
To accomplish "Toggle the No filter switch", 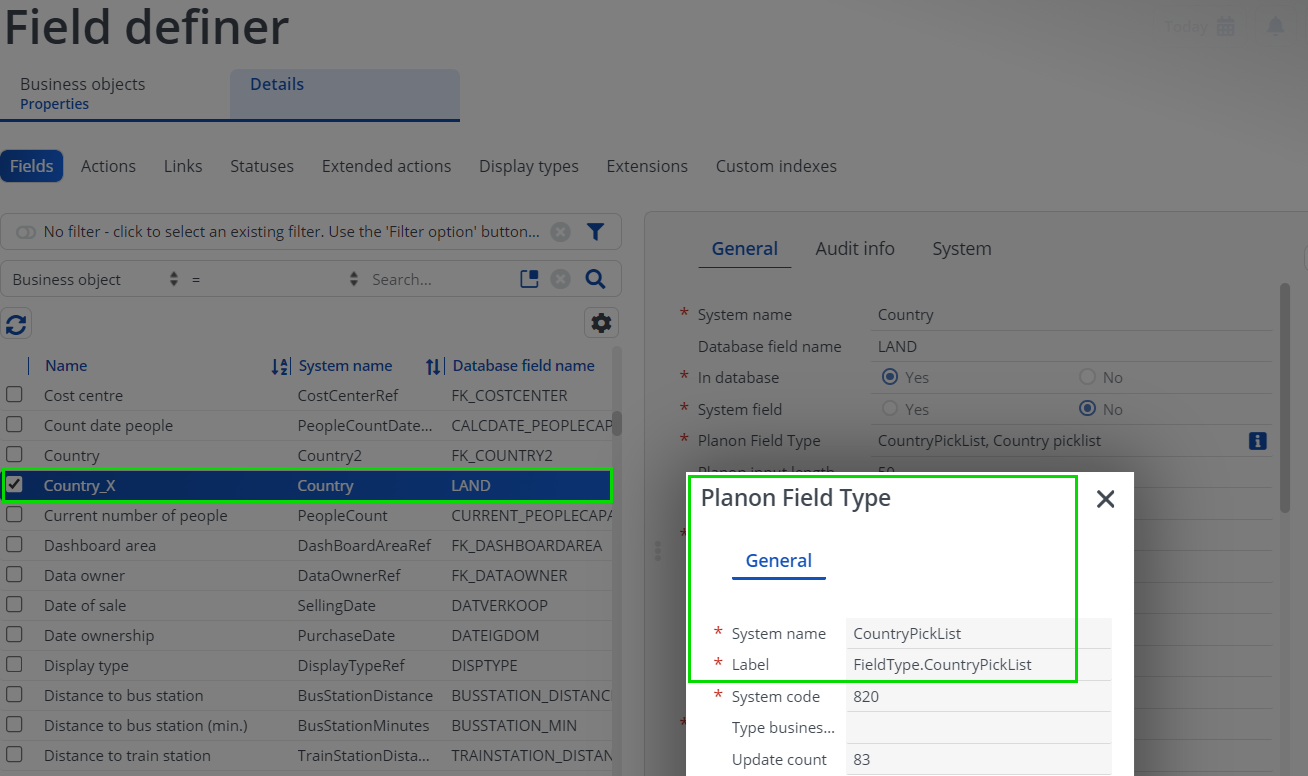I will [26, 232].
